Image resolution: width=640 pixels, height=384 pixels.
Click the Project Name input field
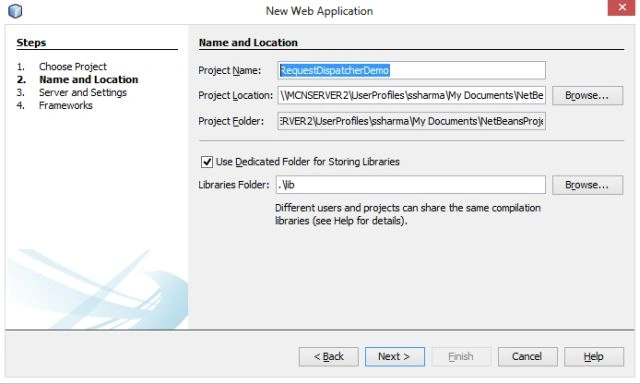[x=411, y=70]
